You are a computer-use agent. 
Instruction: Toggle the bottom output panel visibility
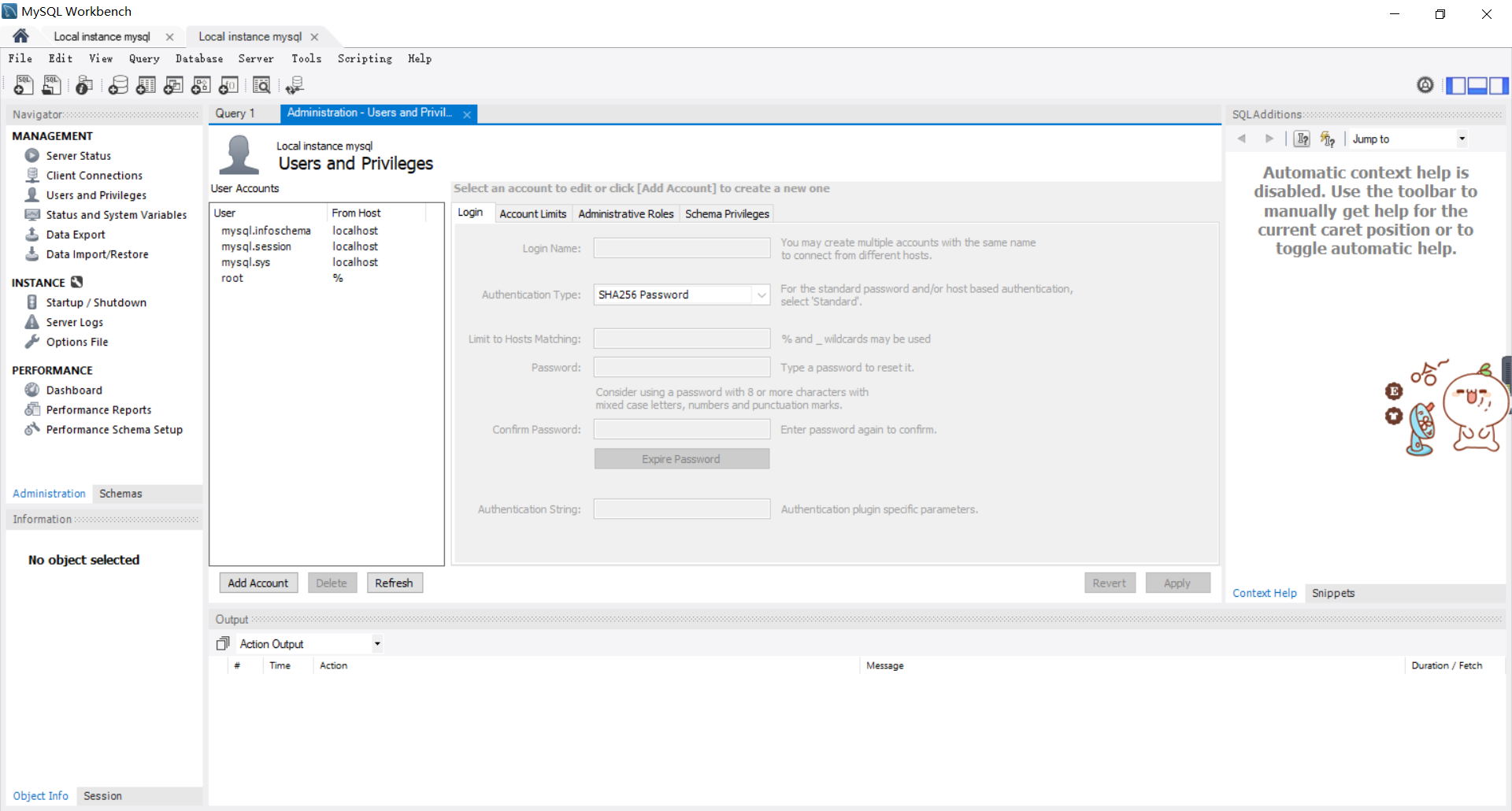pos(1477,85)
